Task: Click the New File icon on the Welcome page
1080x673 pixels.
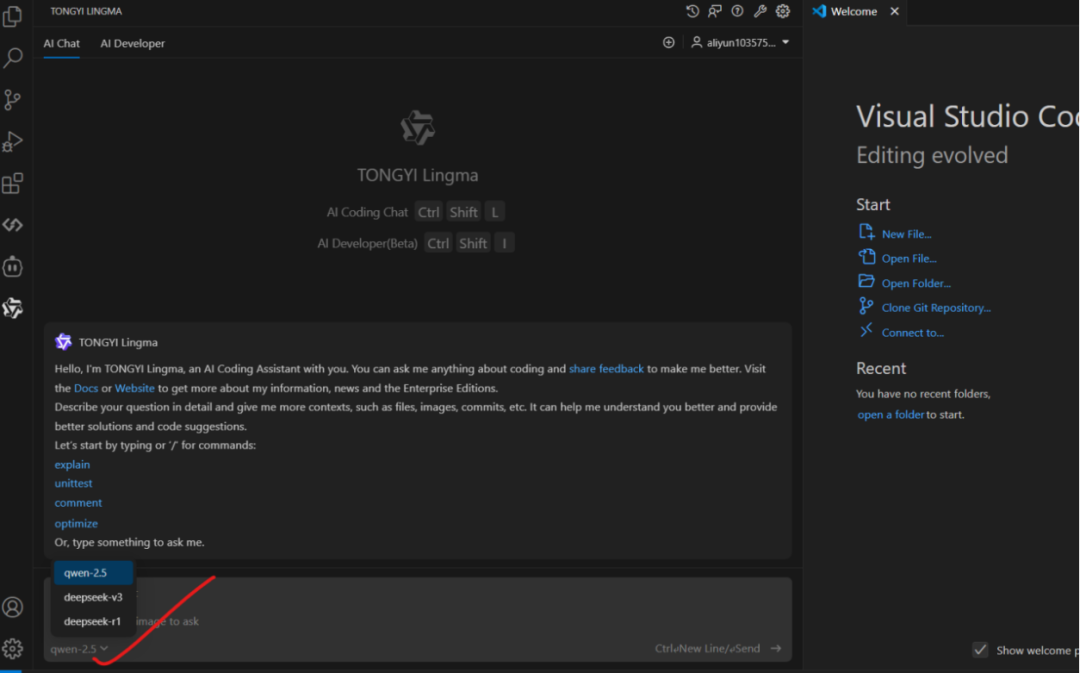Action: coord(866,232)
